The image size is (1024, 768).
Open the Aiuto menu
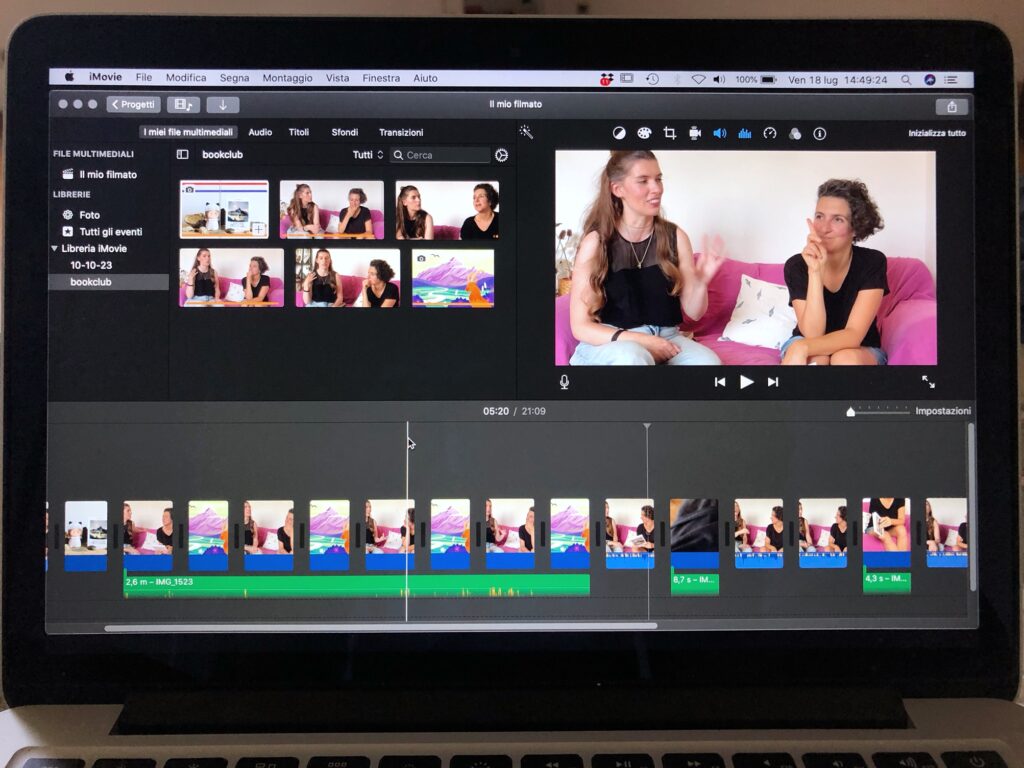pos(425,78)
